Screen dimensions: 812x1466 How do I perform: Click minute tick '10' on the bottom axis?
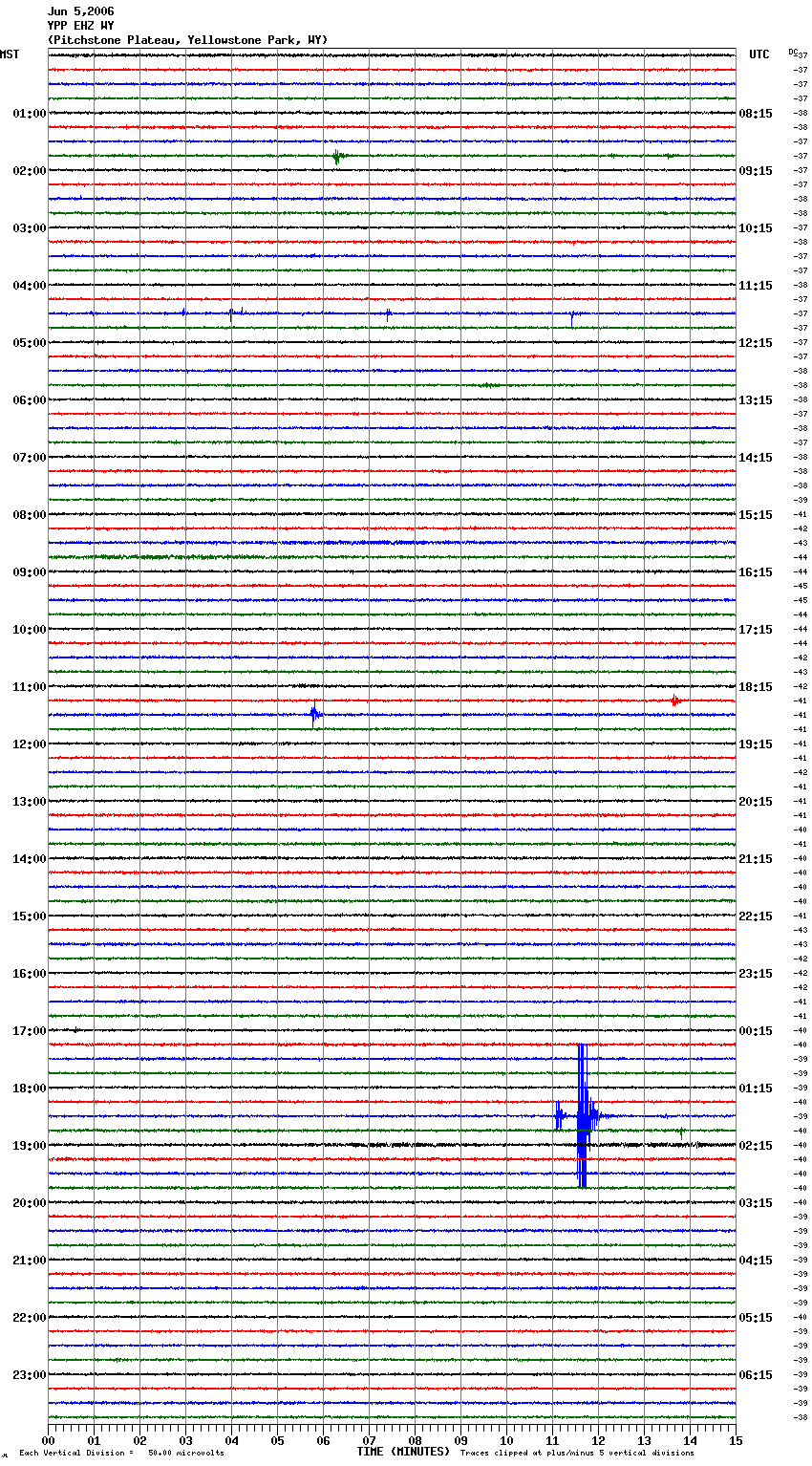(506, 1440)
